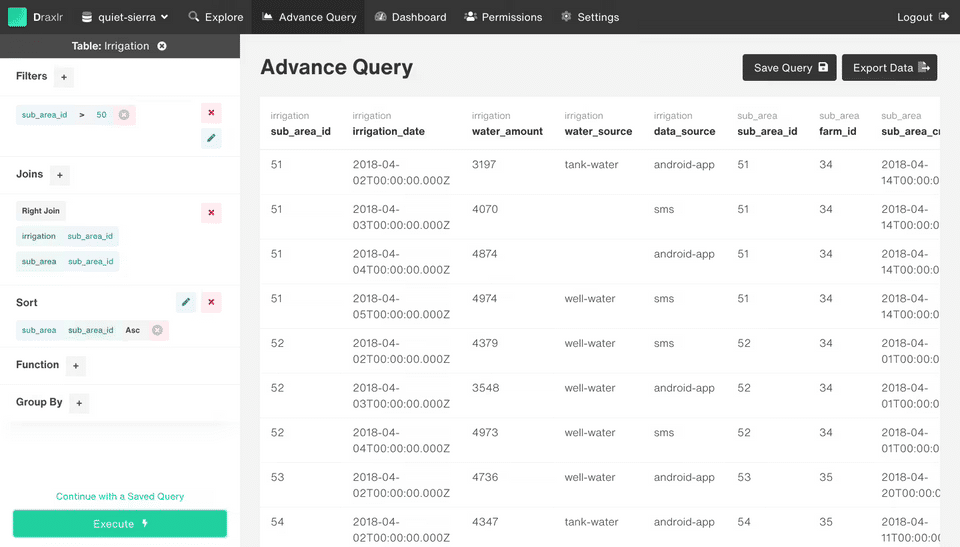
Task: Delete the Right Join with the red X
Action: click(x=211, y=213)
